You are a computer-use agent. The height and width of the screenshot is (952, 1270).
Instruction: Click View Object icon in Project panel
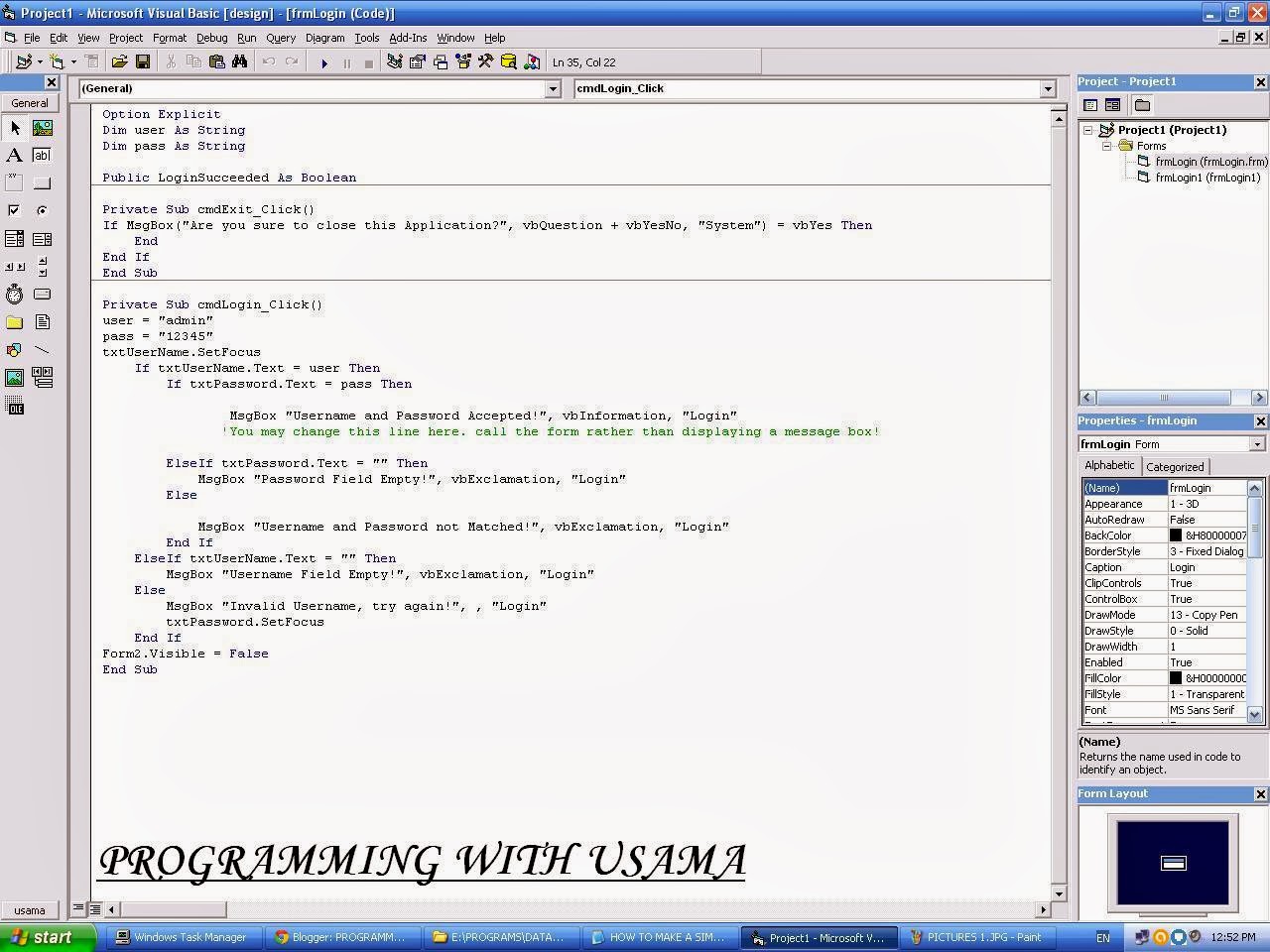[x=1112, y=105]
